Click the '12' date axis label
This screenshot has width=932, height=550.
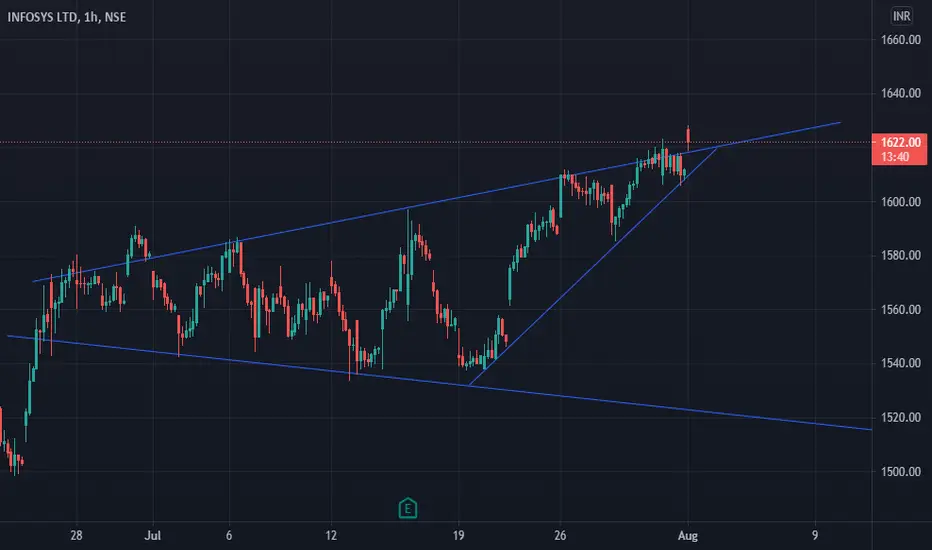[x=331, y=535]
